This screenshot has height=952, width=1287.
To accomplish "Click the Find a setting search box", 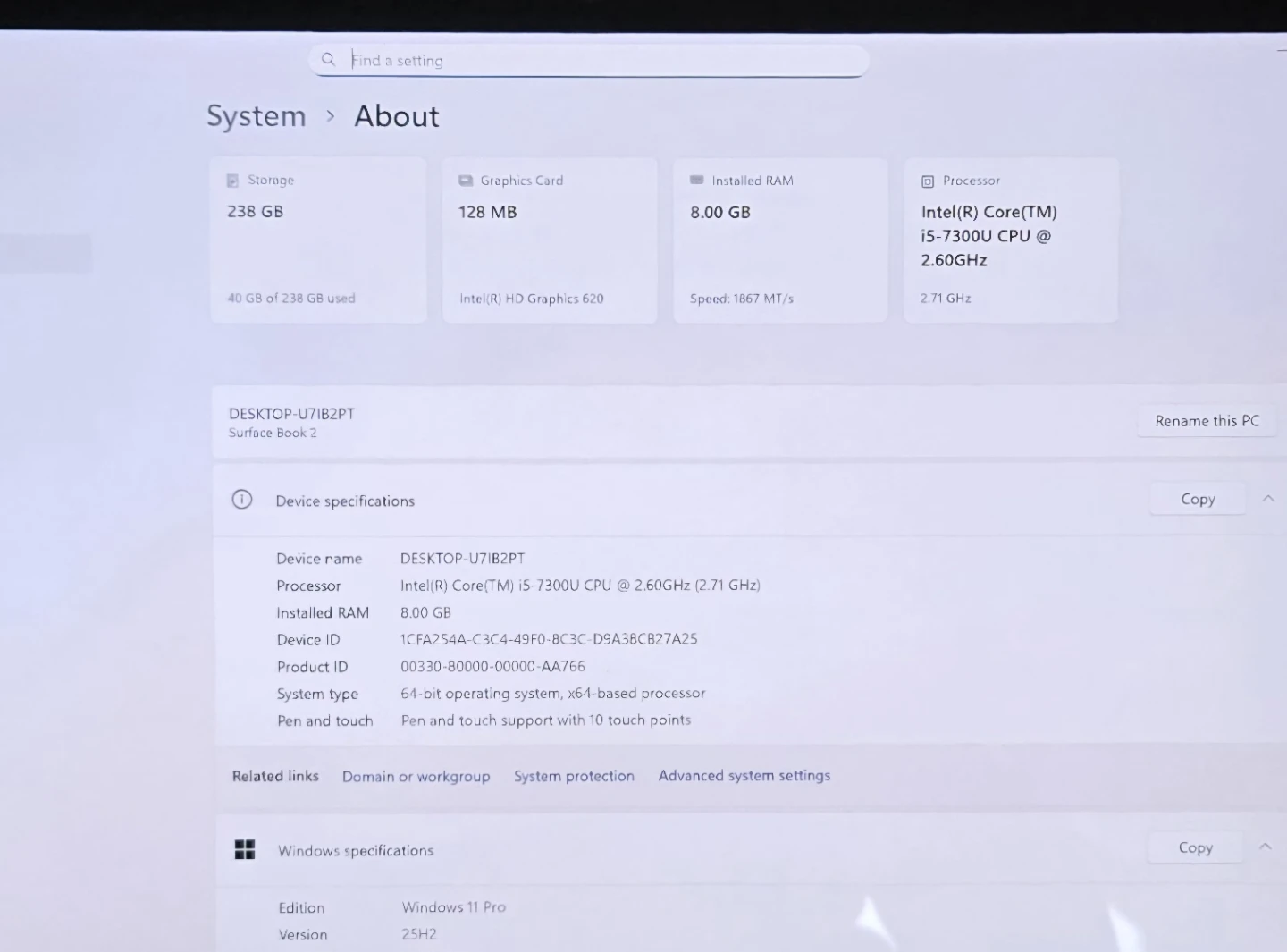I will tap(589, 60).
